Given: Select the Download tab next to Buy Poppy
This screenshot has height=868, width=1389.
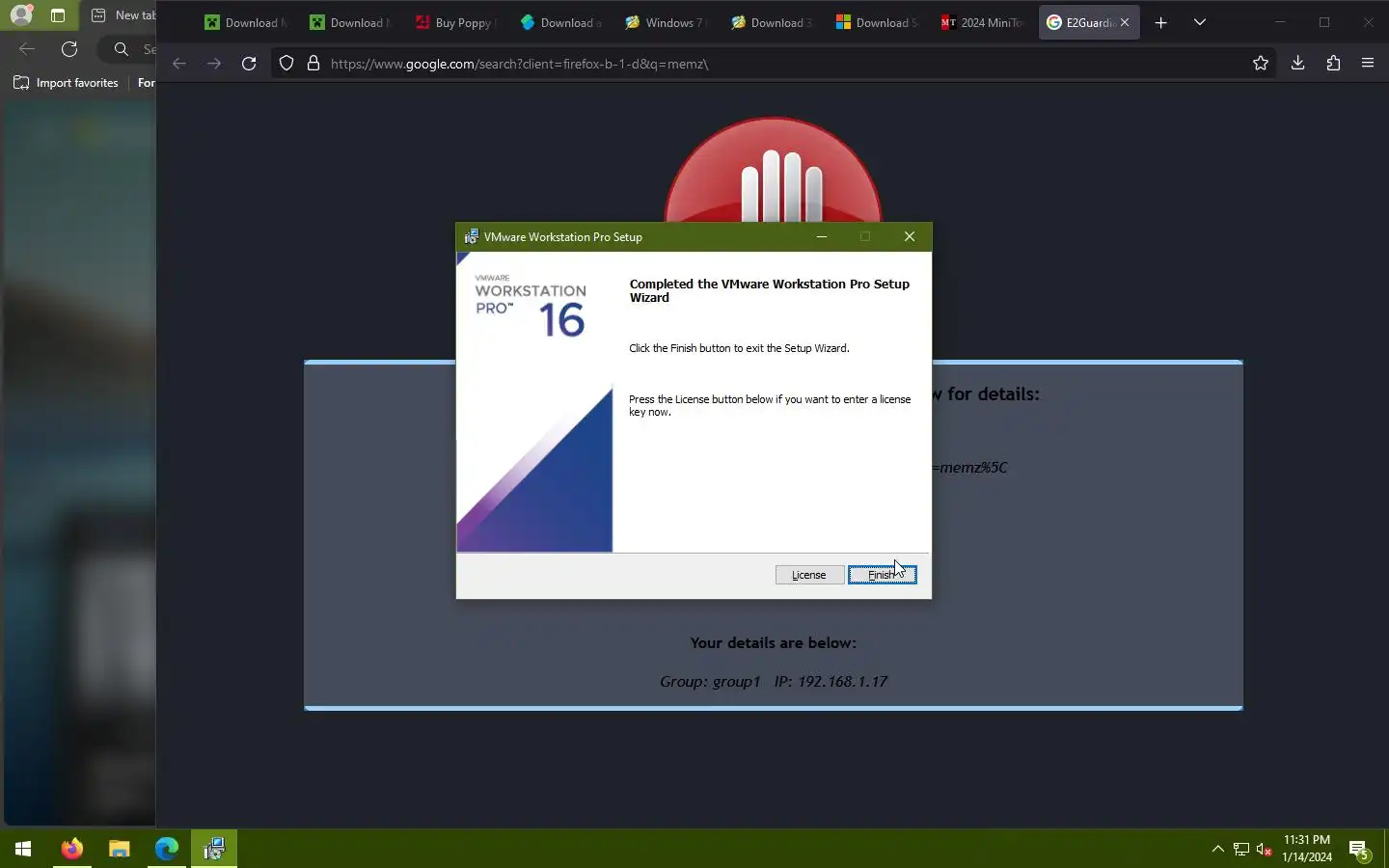Looking at the screenshot, I should (559, 22).
